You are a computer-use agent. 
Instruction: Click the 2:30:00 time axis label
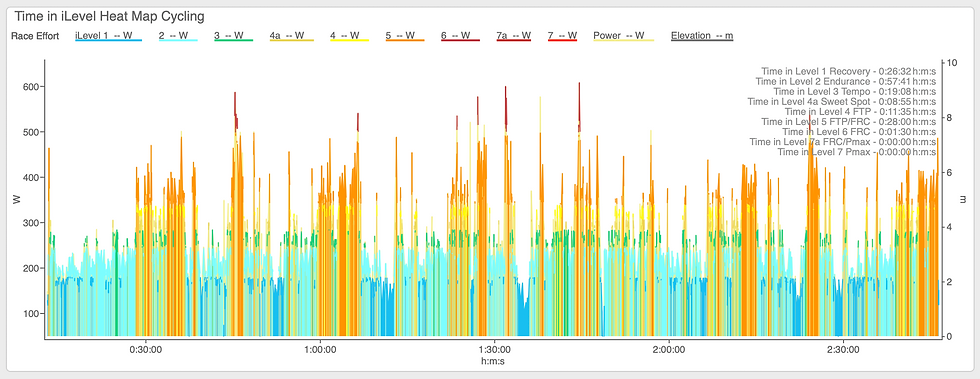tap(844, 350)
